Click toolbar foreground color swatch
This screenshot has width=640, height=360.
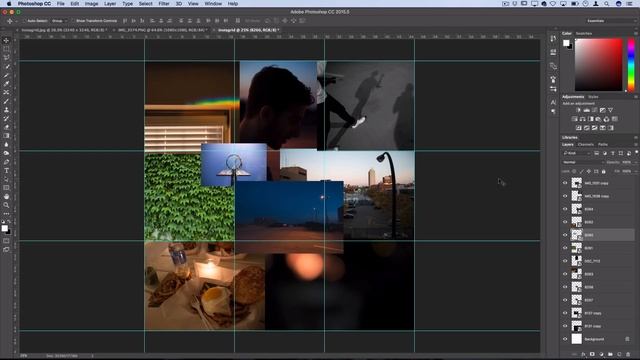point(4,228)
